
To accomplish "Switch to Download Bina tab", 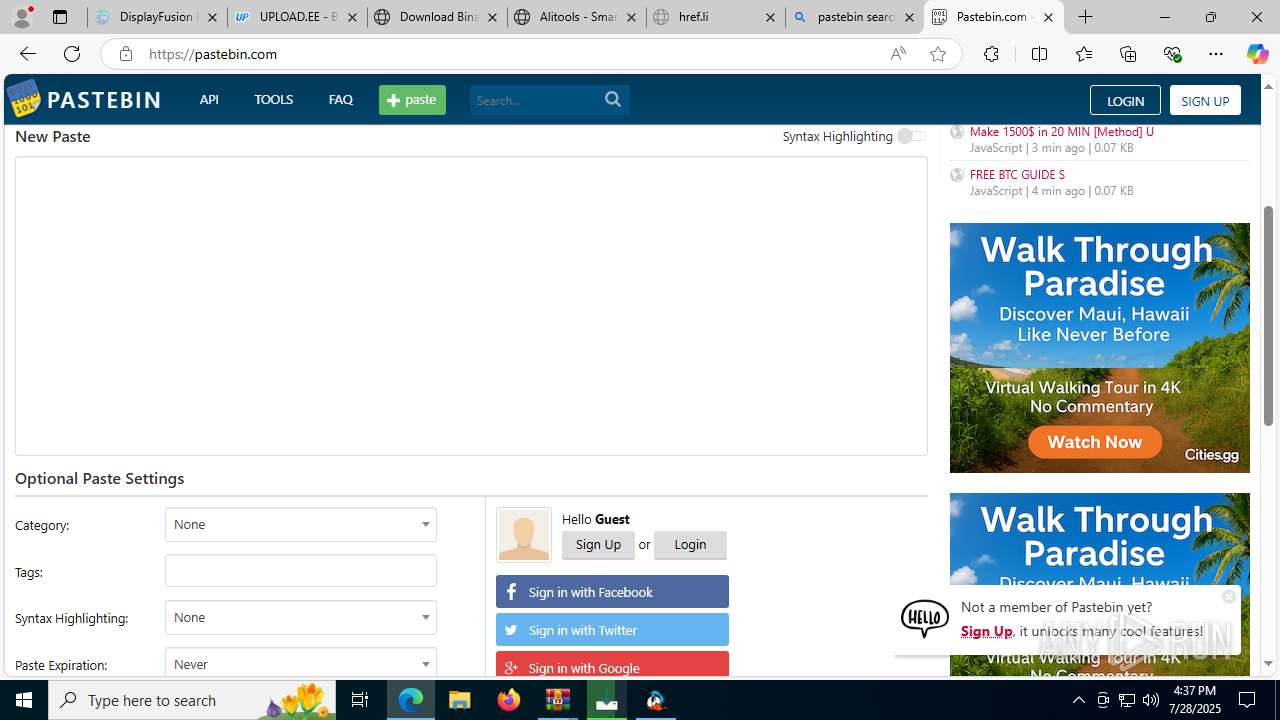I will pyautogui.click(x=436, y=17).
